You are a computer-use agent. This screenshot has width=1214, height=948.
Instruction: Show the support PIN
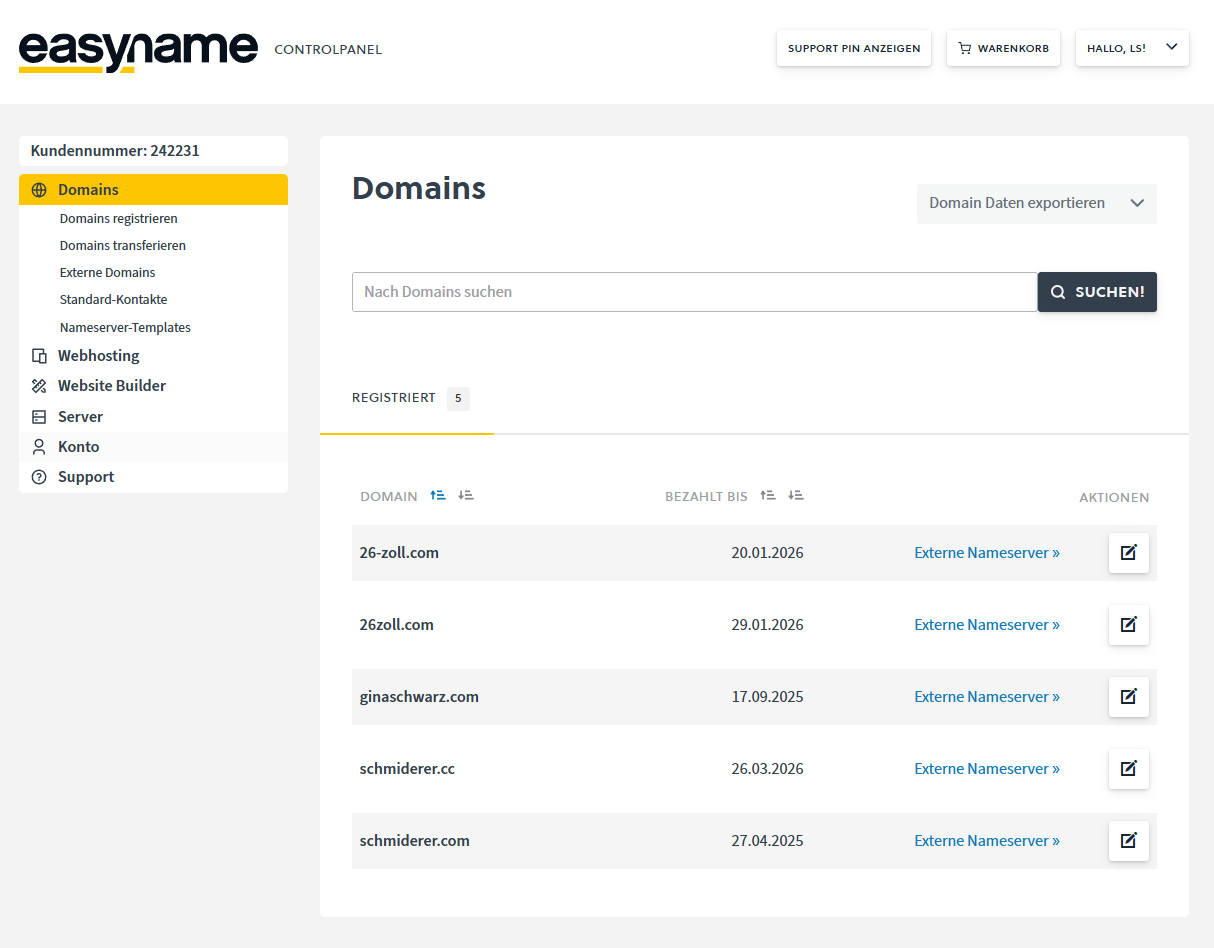pyautogui.click(x=853, y=48)
